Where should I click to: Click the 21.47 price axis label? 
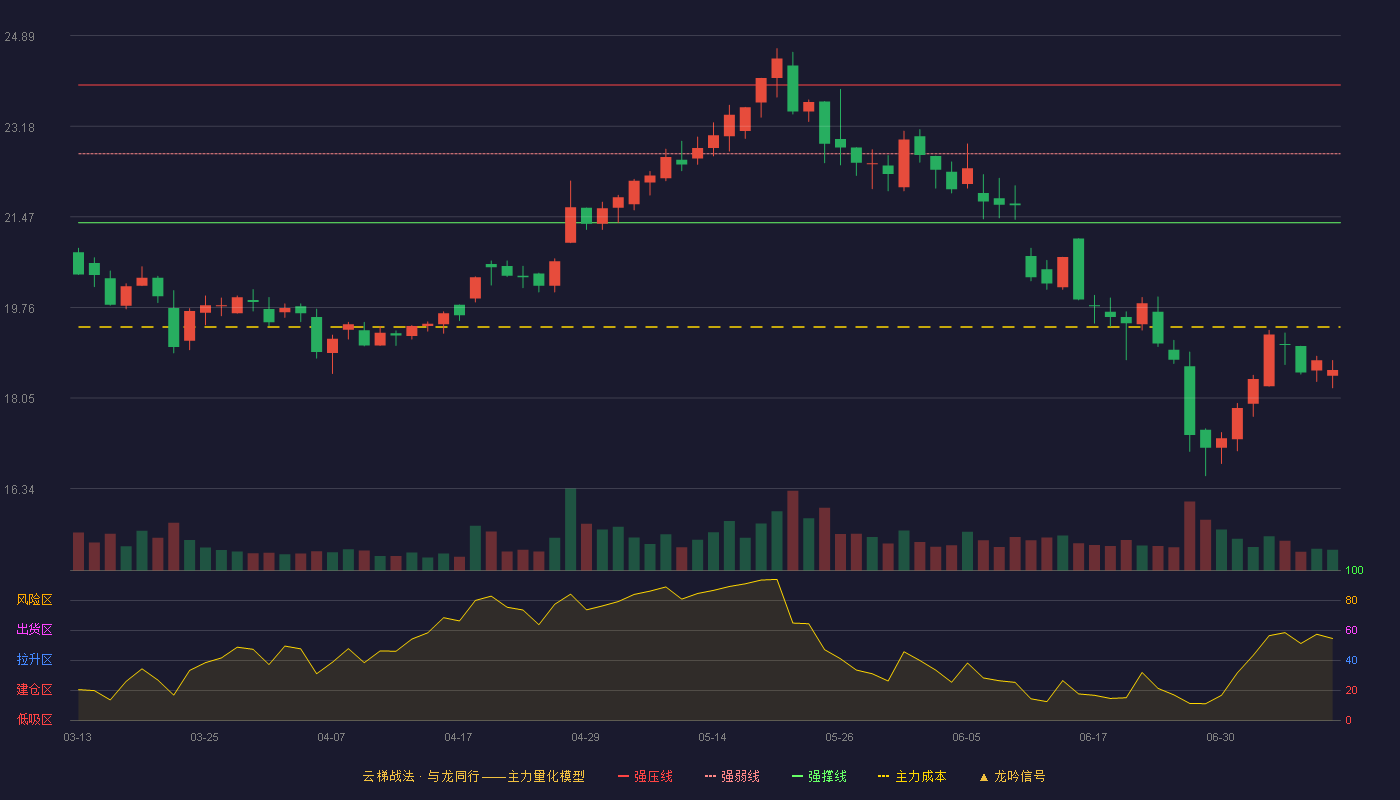(x=19, y=218)
